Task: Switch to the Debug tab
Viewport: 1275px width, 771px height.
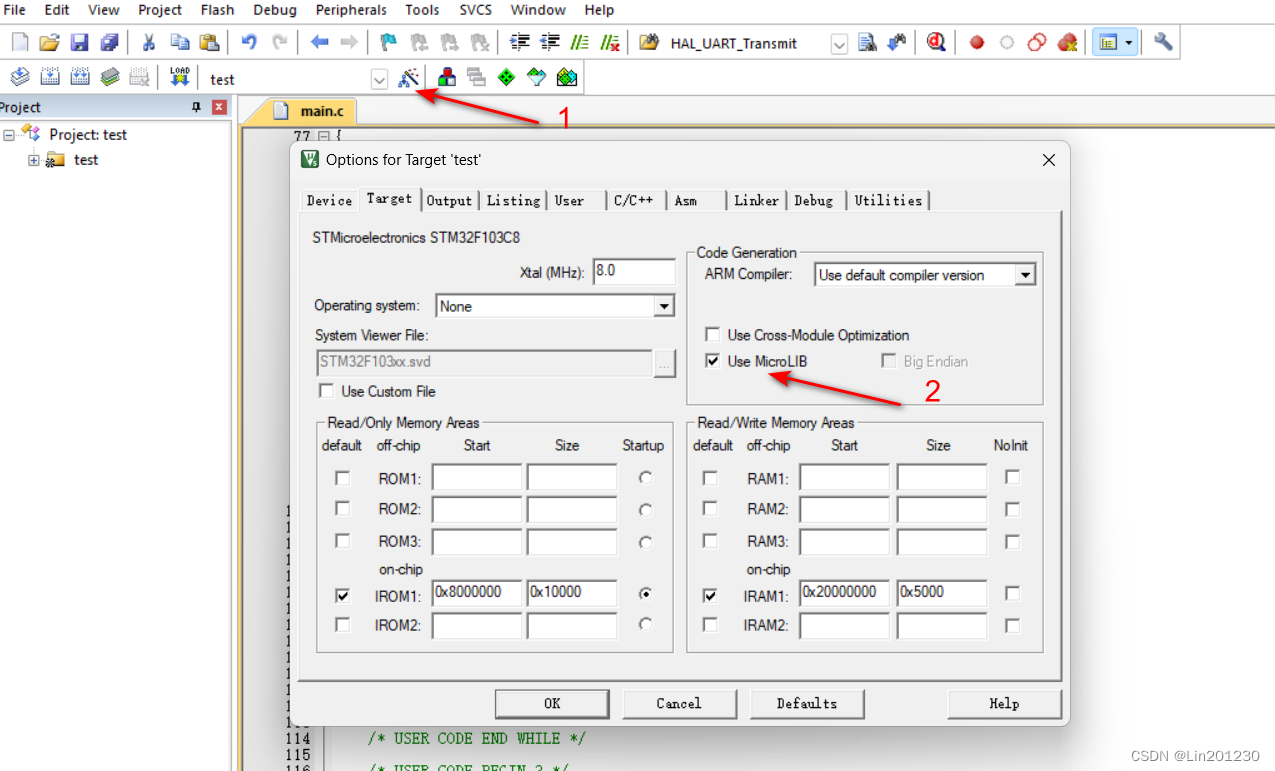Action: (814, 201)
